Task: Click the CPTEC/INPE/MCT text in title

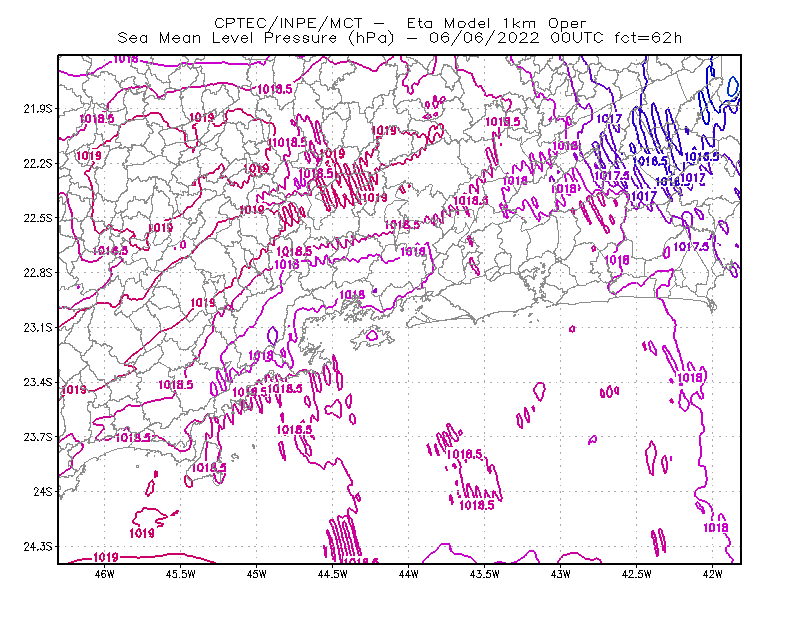Action: pos(288,23)
